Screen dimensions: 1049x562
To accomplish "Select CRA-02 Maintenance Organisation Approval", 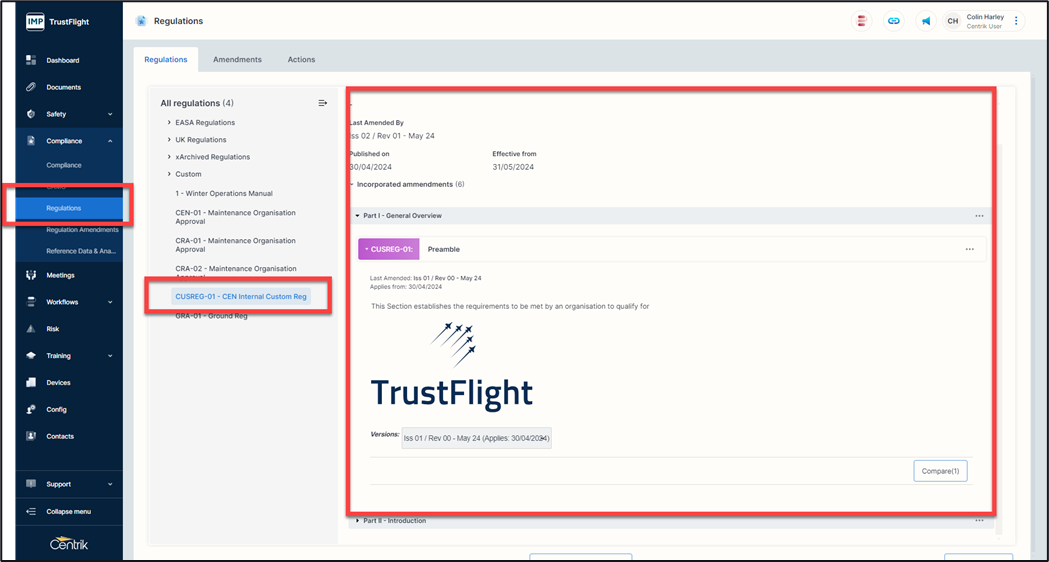I will coord(235,272).
